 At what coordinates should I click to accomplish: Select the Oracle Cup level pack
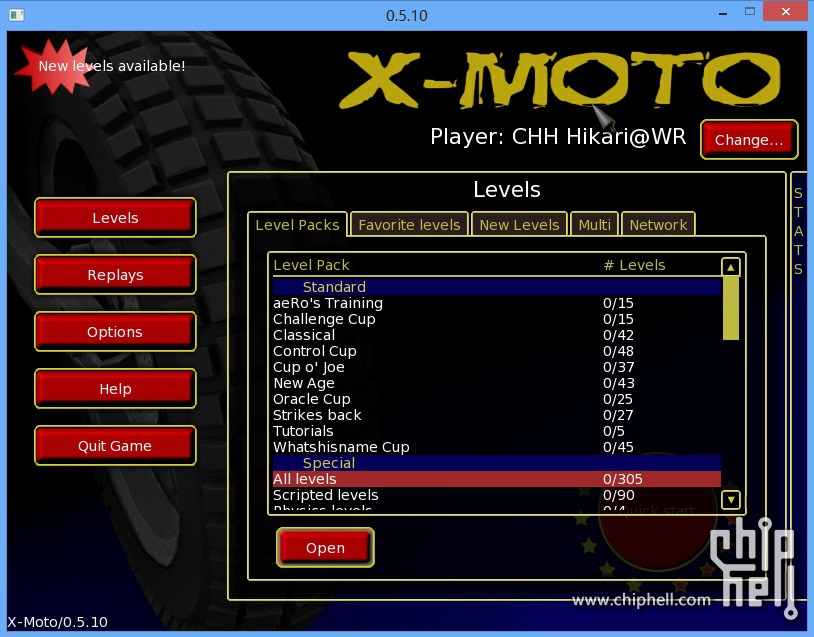pos(497,399)
